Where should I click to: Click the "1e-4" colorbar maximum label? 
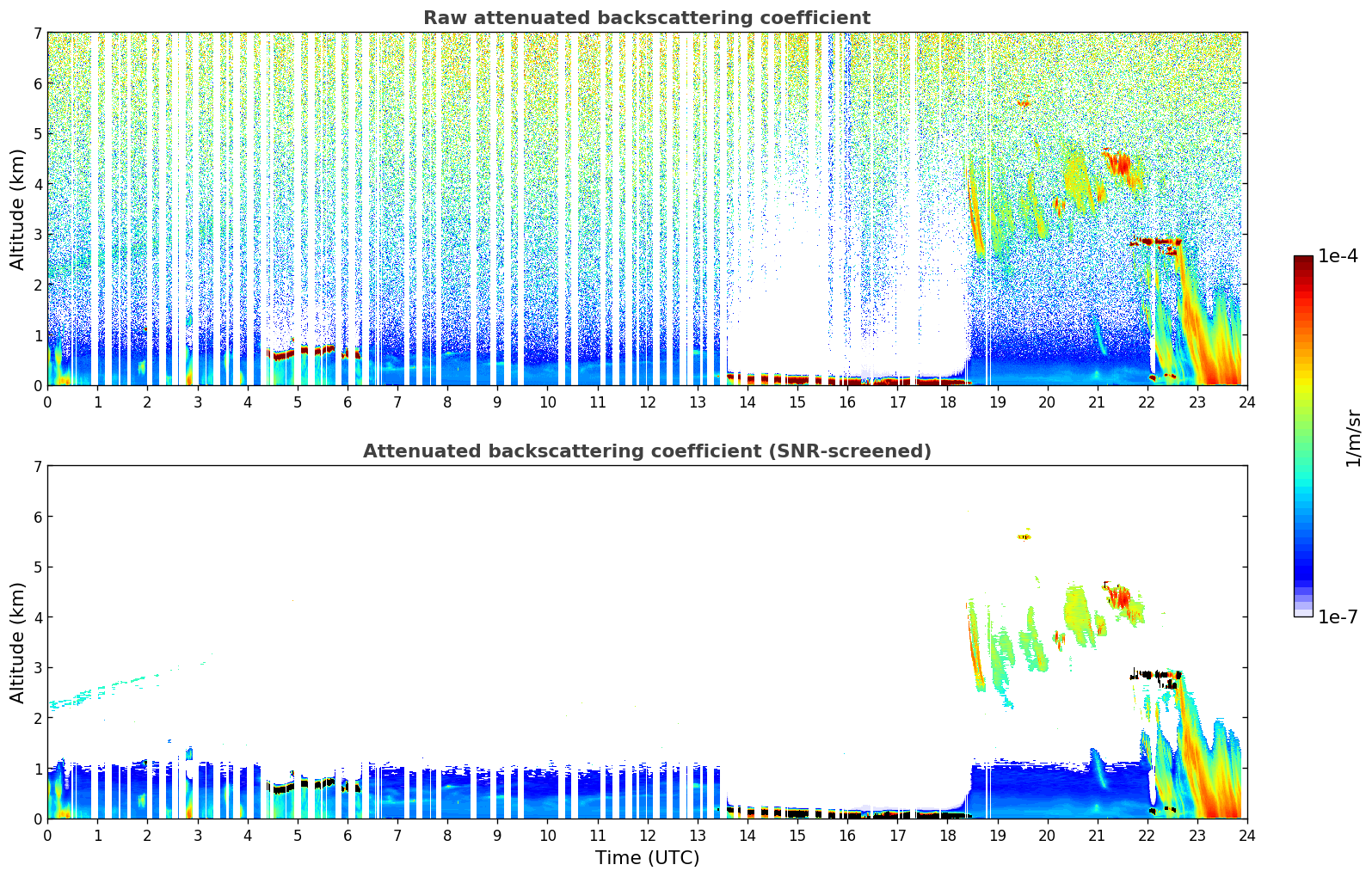1338,256
